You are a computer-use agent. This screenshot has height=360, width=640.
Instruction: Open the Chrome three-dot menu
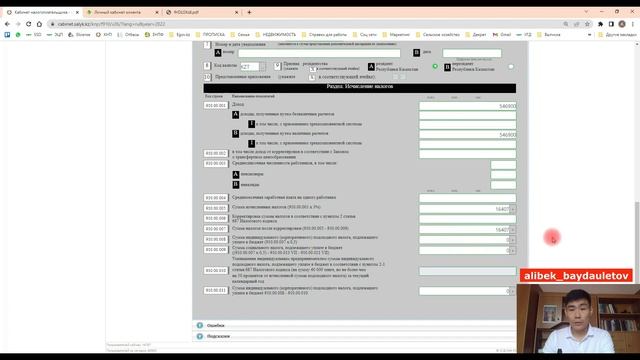coord(633,24)
